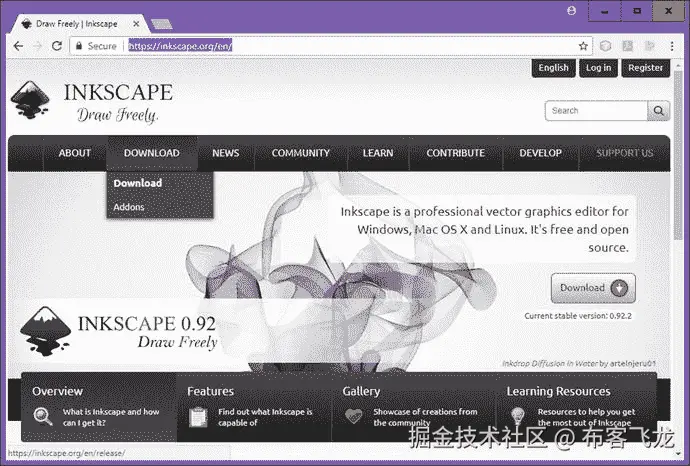Click the page vertical scrollbar thumb

coord(678,156)
